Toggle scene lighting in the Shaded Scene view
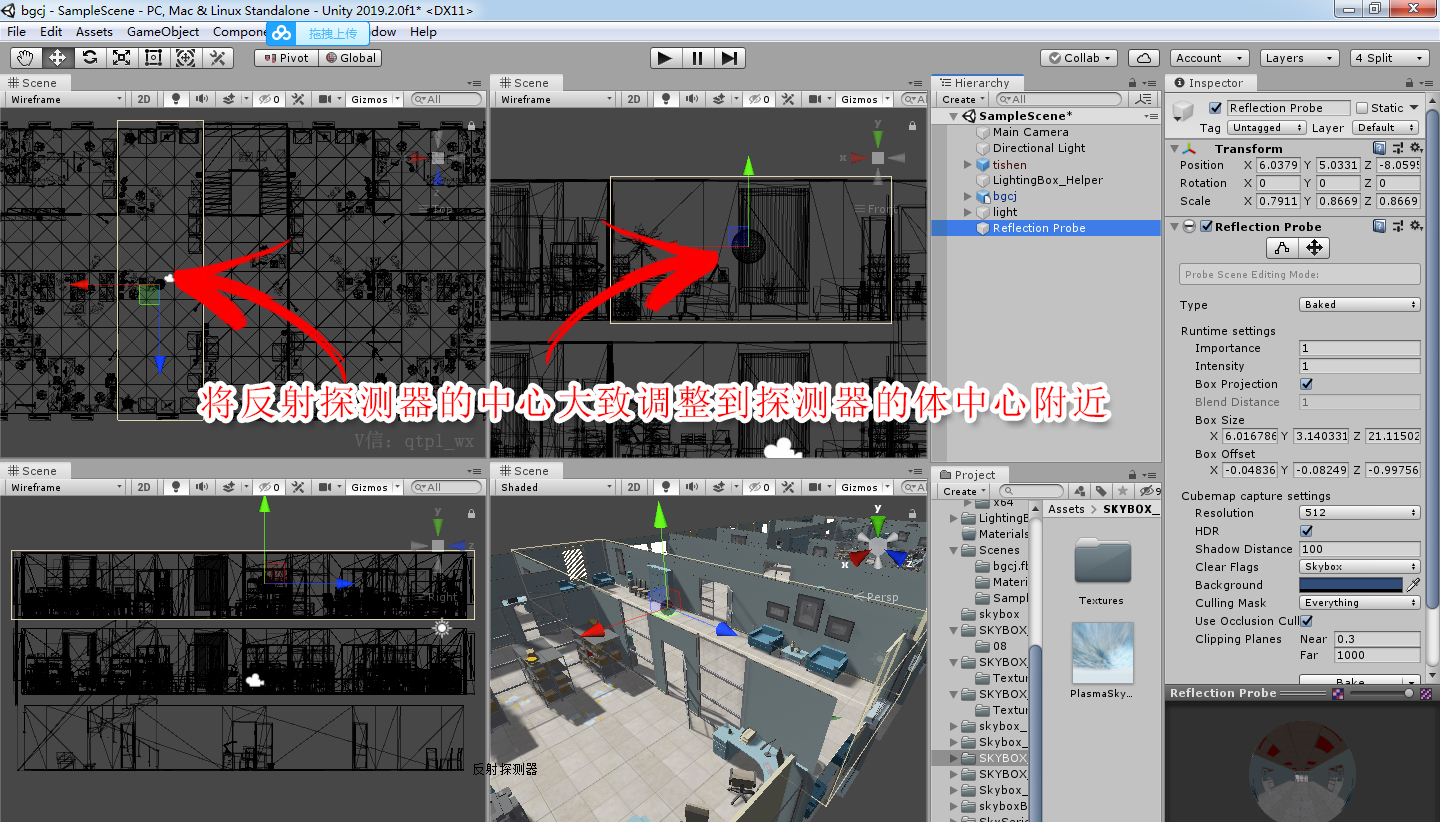1440x822 pixels. pos(666,487)
